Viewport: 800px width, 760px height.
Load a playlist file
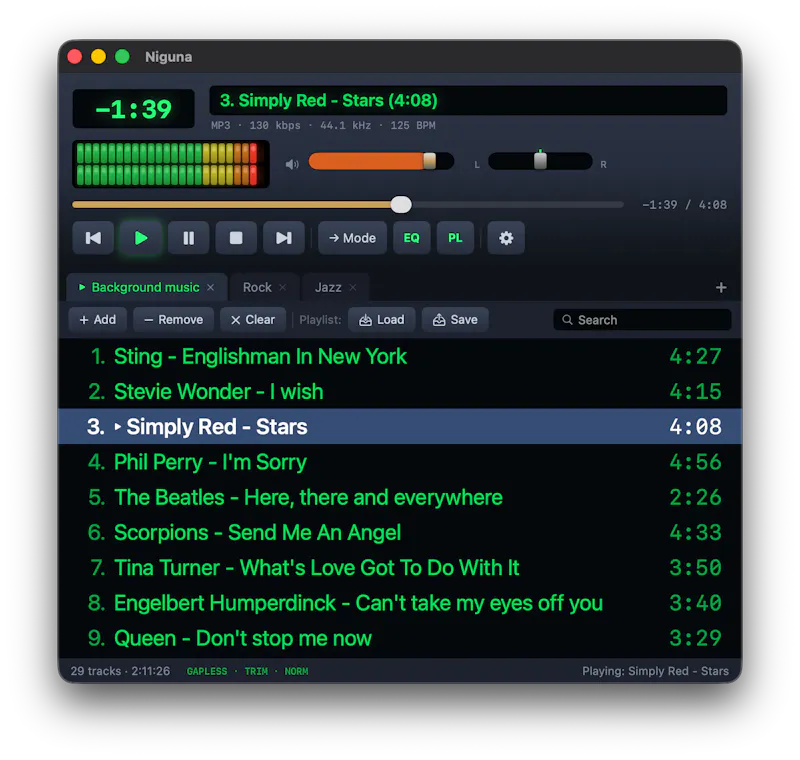point(382,320)
